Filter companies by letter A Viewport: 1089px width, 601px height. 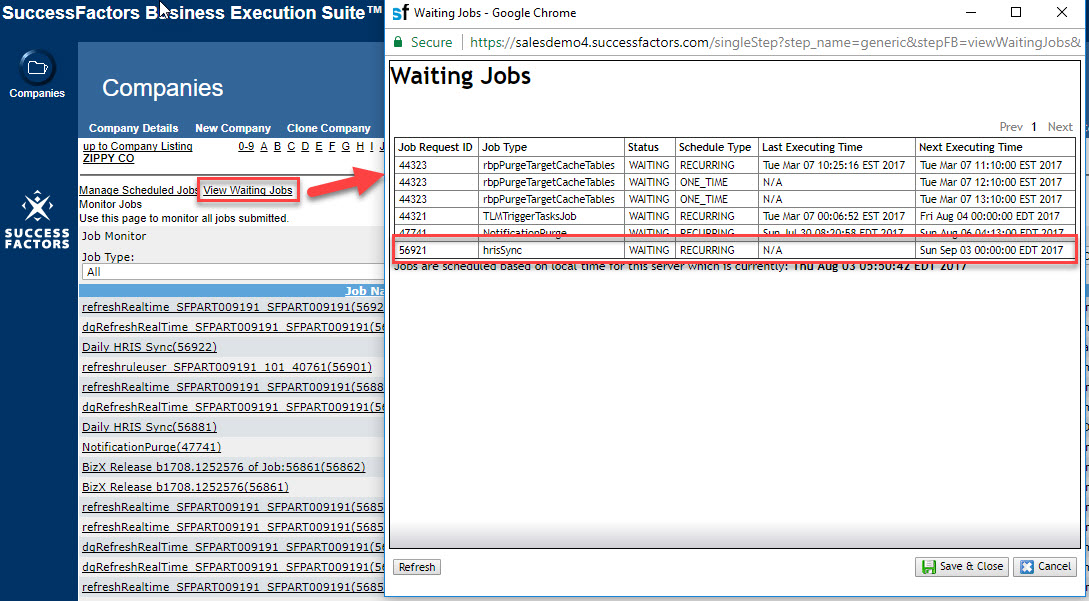point(264,146)
